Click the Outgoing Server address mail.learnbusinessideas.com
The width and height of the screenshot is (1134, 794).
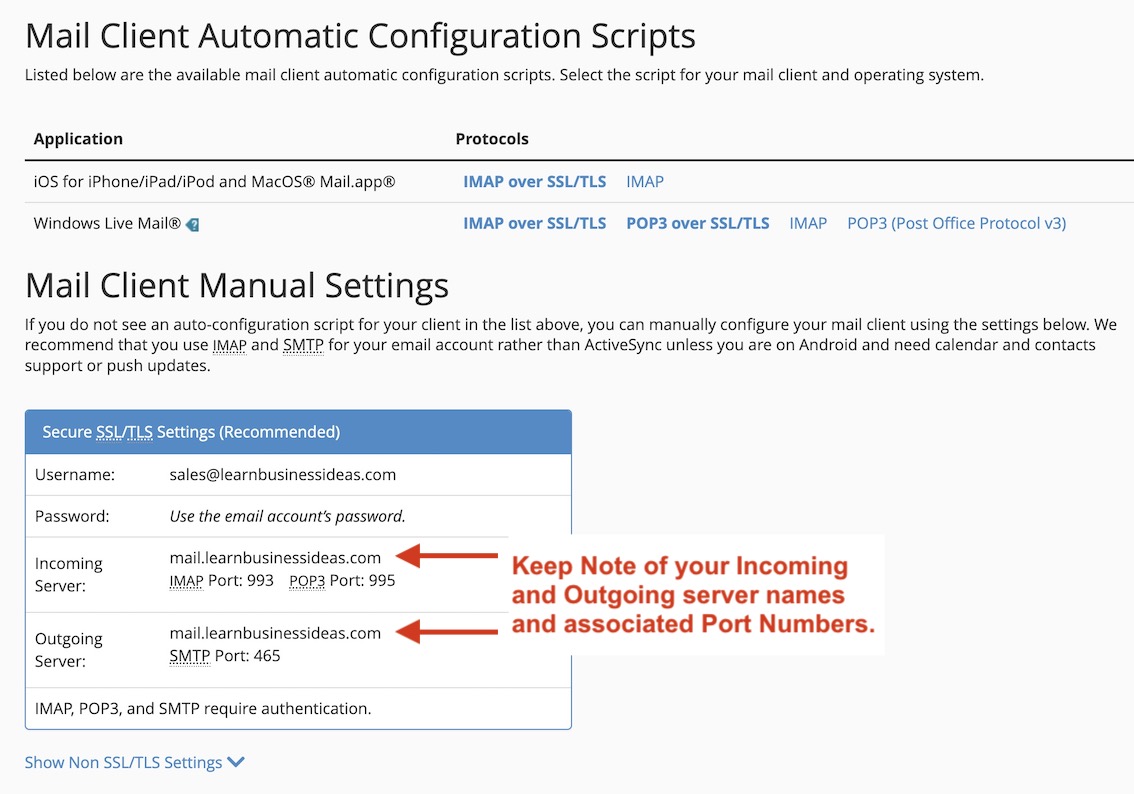pos(276,633)
